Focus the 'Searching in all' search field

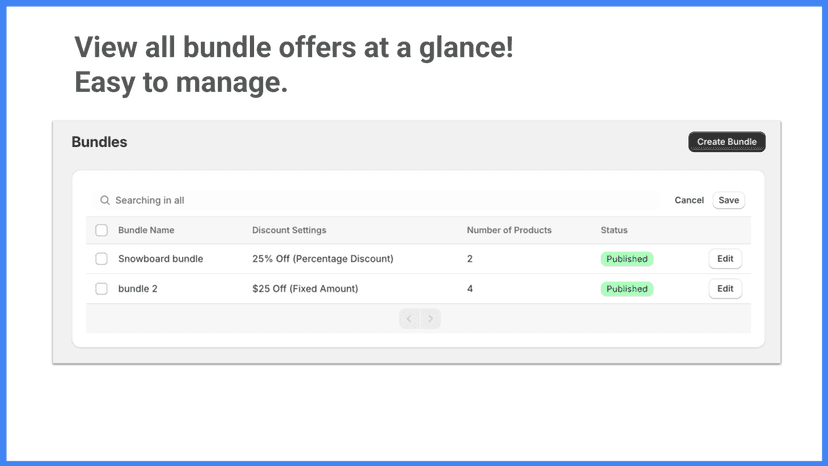tap(376, 200)
